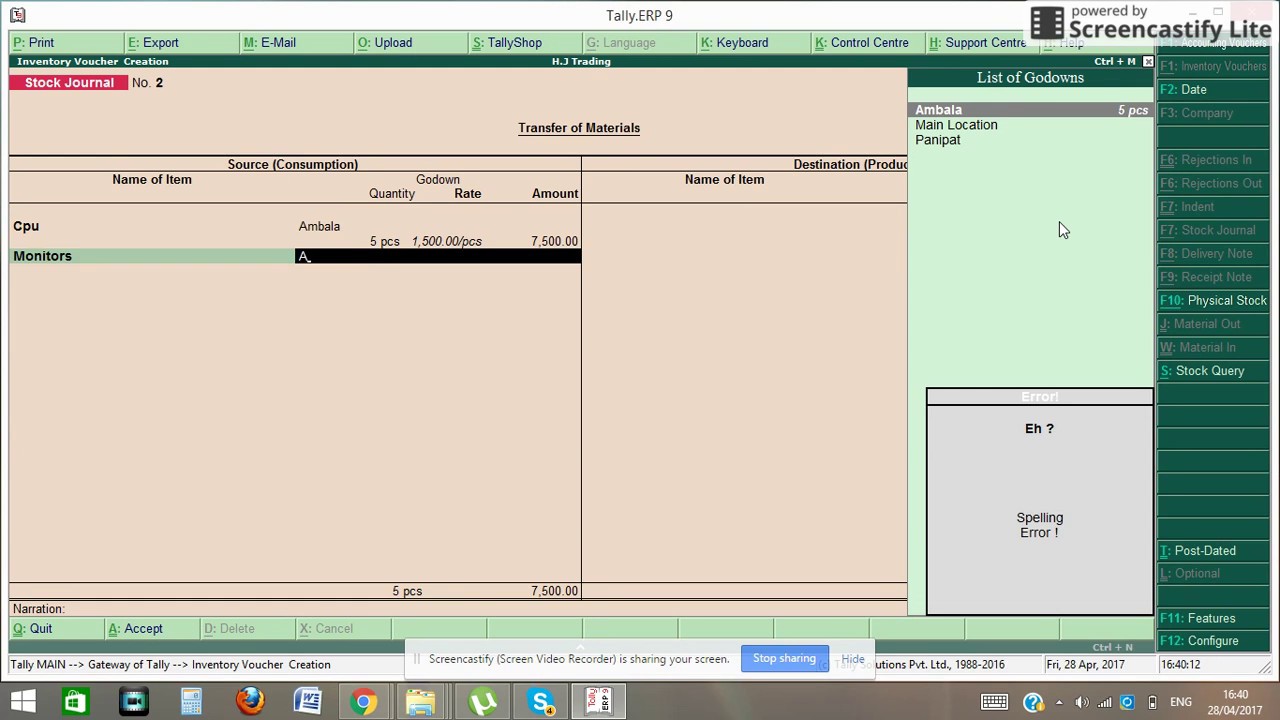Click 5 pcs quantity for Cpu
The width and height of the screenshot is (1280, 720).
click(384, 241)
